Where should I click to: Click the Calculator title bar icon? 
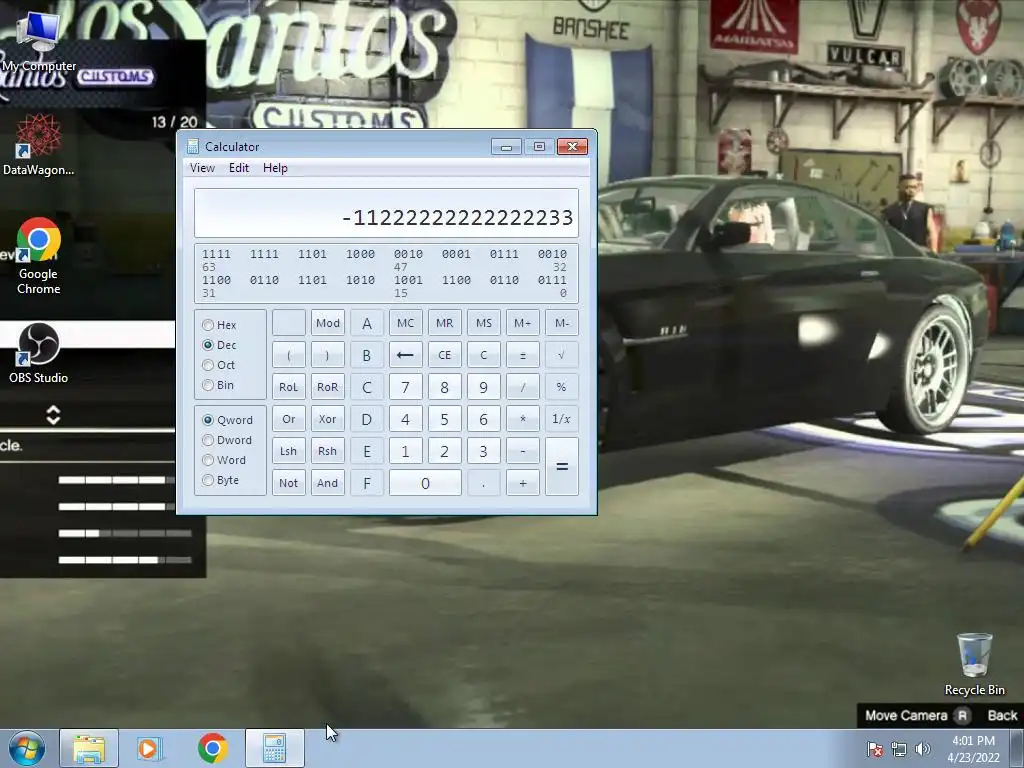[x=192, y=146]
